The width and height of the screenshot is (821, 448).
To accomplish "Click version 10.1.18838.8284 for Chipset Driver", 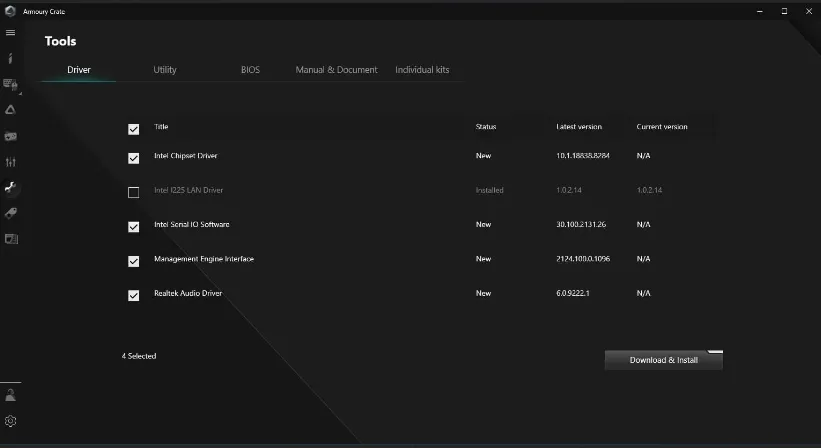I will tap(583, 155).
